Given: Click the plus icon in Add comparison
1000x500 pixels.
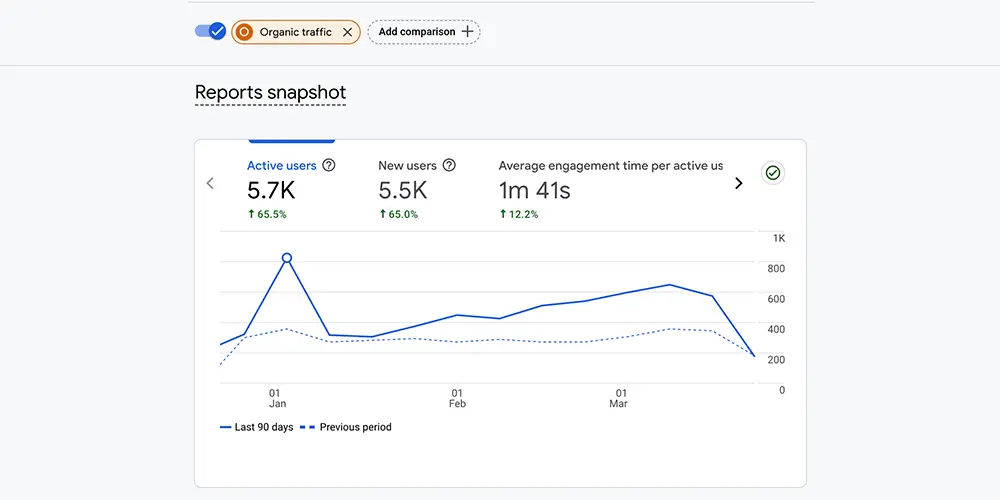Looking at the screenshot, I should (x=467, y=32).
